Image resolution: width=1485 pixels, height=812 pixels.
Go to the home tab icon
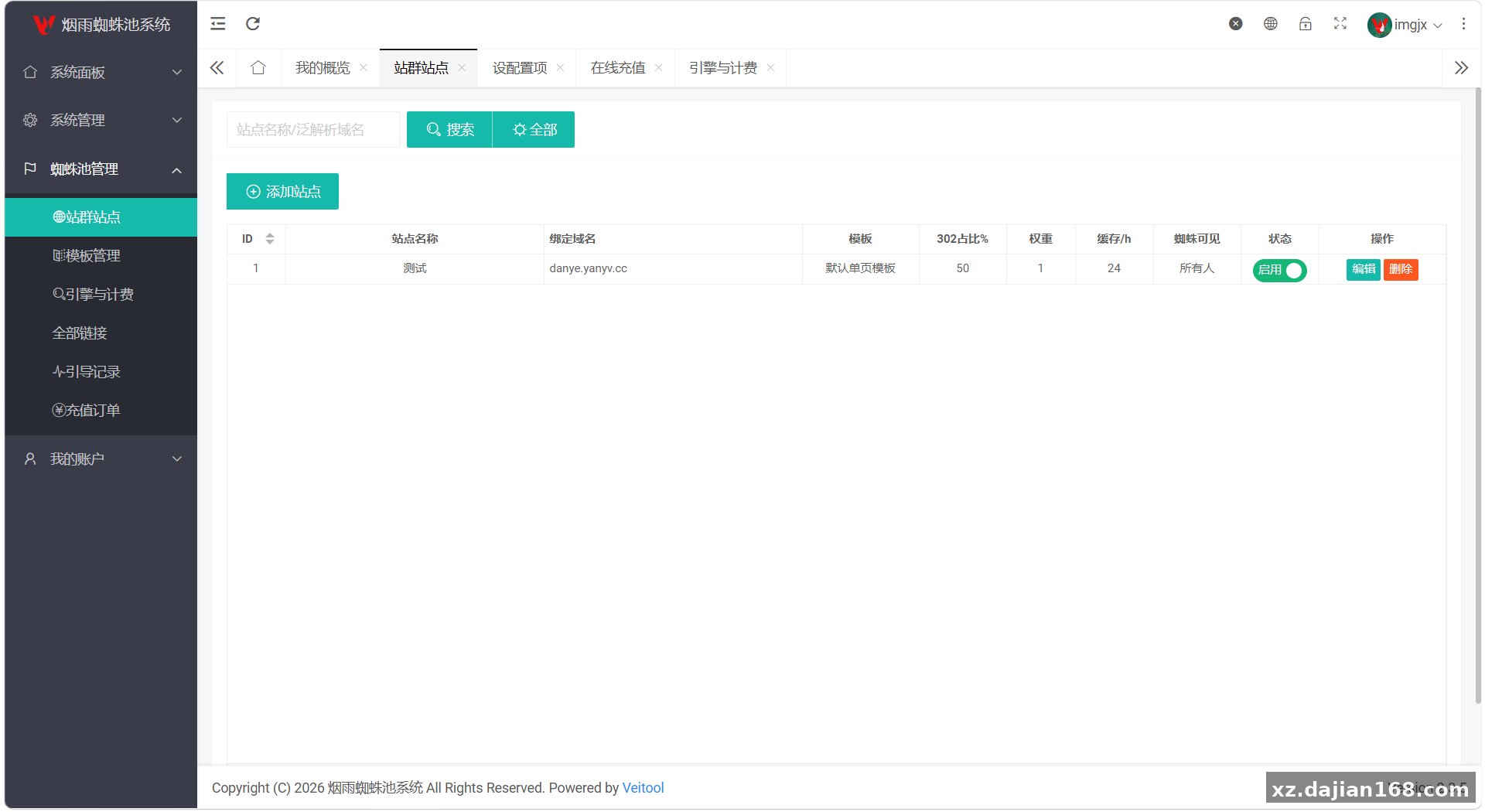pos(258,68)
